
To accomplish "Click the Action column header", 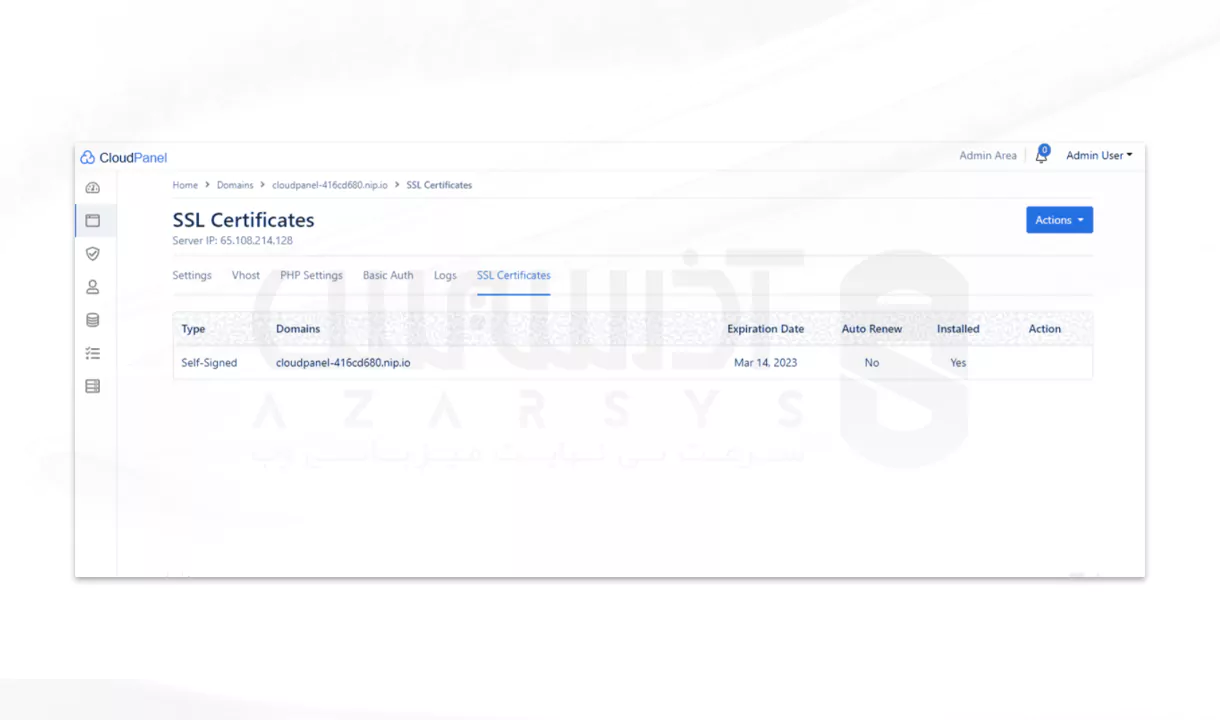I will [1045, 329].
